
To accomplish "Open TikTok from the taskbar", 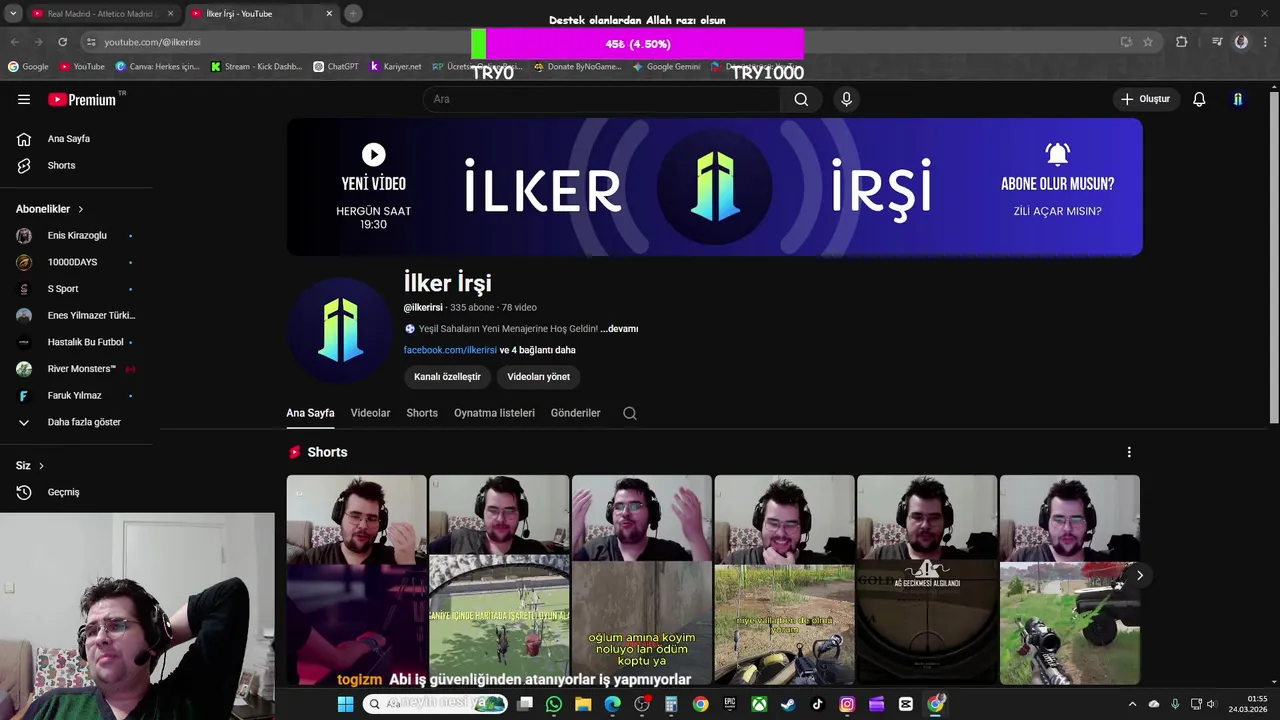I will [x=817, y=704].
